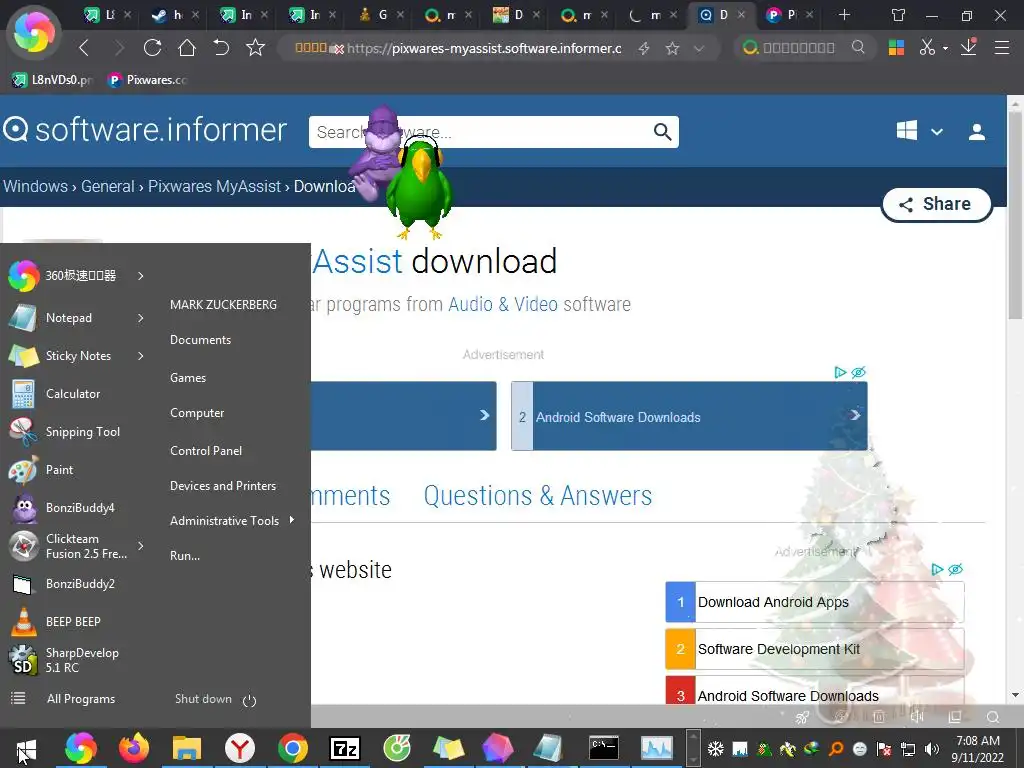Open Sticky Notes taskbar icon
This screenshot has height=768, width=1024.
point(447,748)
